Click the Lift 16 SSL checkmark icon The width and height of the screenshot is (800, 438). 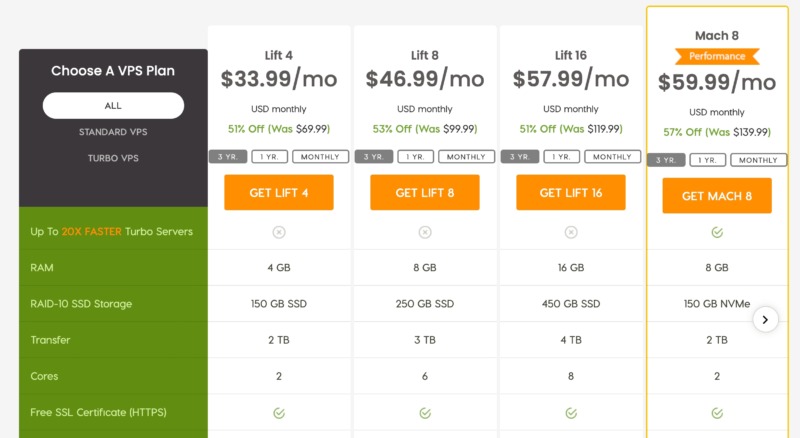571,412
